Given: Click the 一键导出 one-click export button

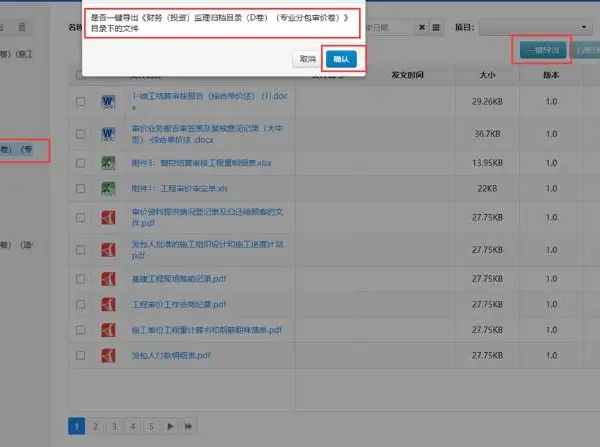Looking at the screenshot, I should (543, 50).
